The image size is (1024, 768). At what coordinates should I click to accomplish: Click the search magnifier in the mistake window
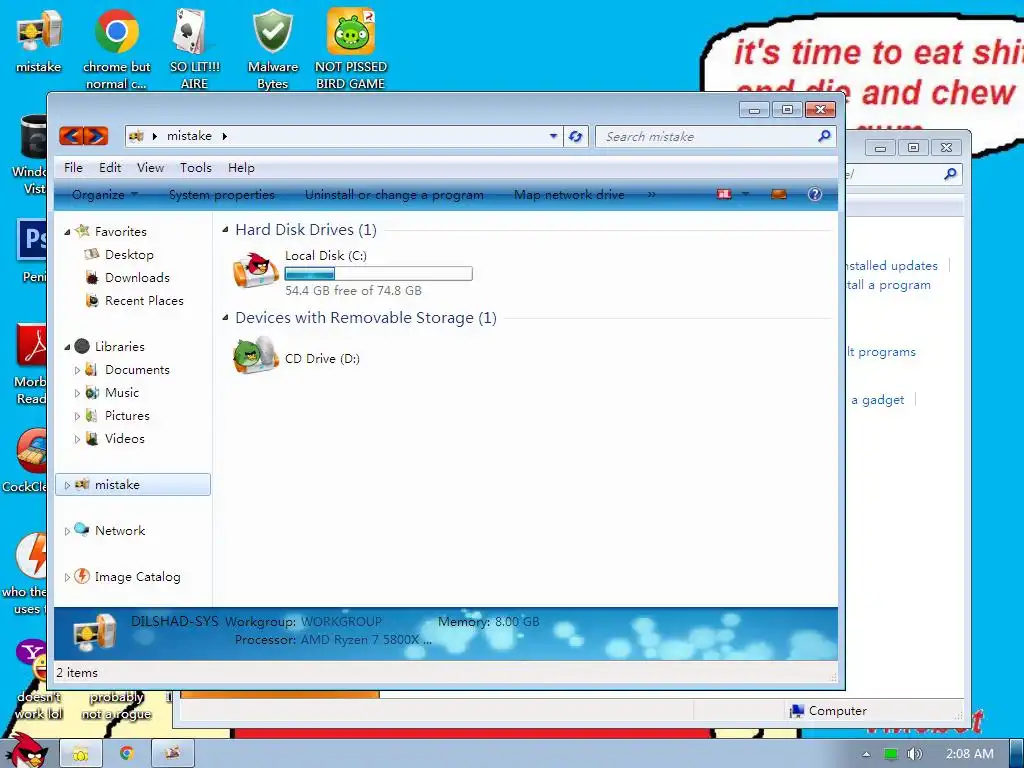(824, 136)
